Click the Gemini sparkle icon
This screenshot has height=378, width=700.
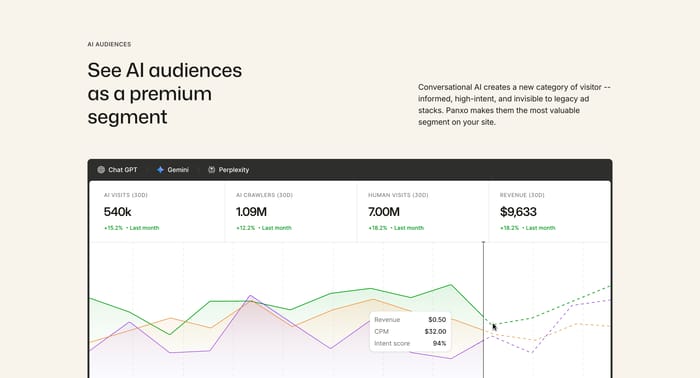tap(160, 170)
